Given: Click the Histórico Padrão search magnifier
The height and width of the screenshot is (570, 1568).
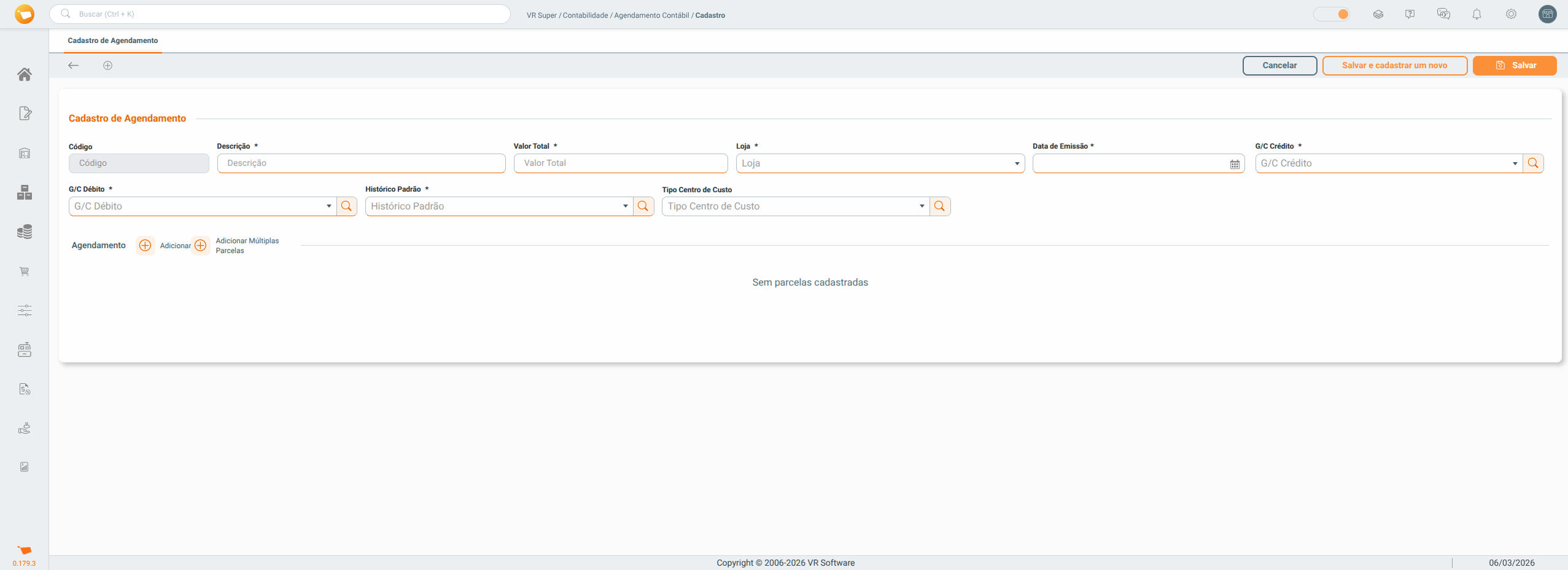Looking at the screenshot, I should tap(643, 206).
